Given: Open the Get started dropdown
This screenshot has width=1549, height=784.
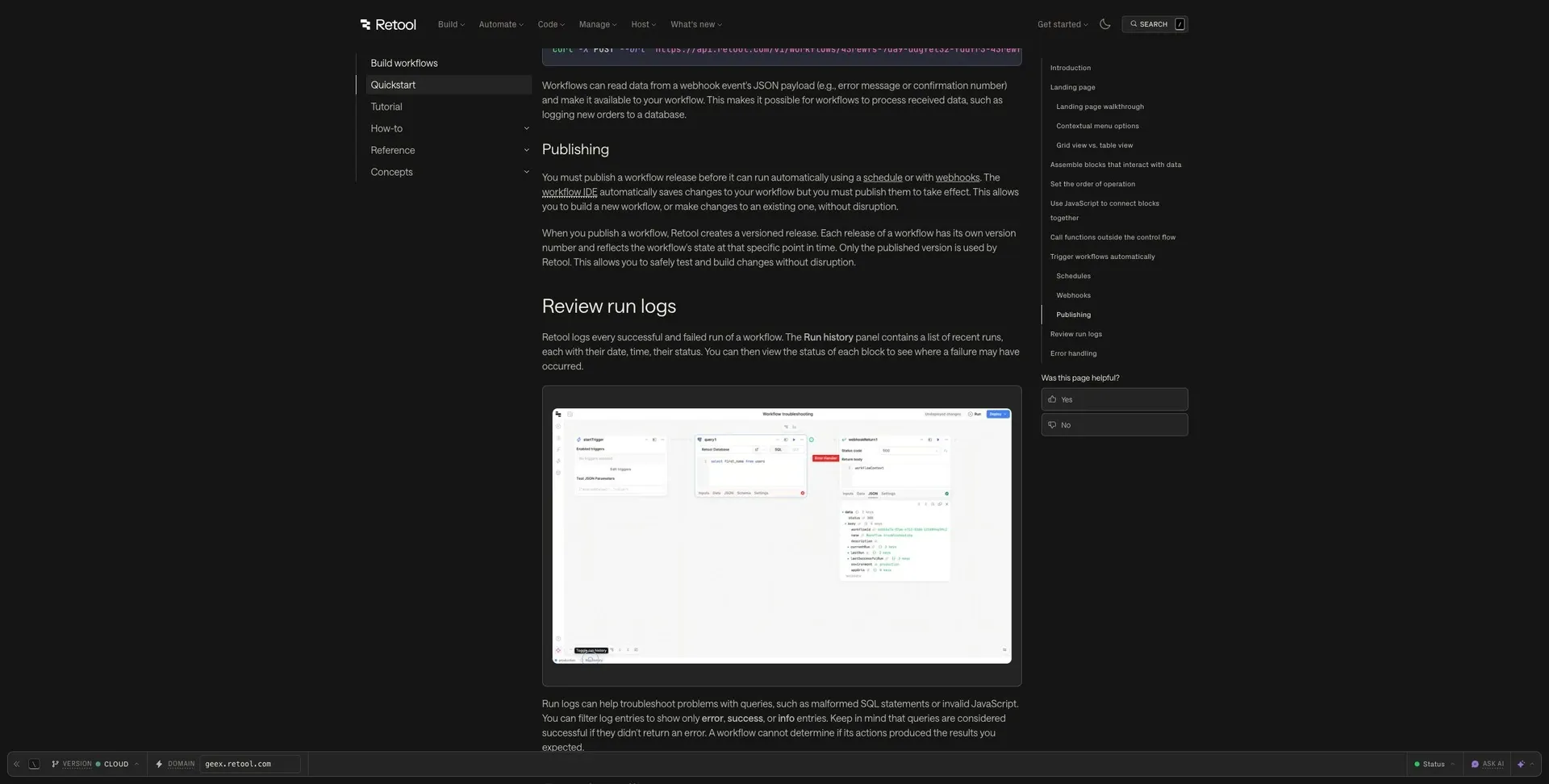Looking at the screenshot, I should 1063,24.
